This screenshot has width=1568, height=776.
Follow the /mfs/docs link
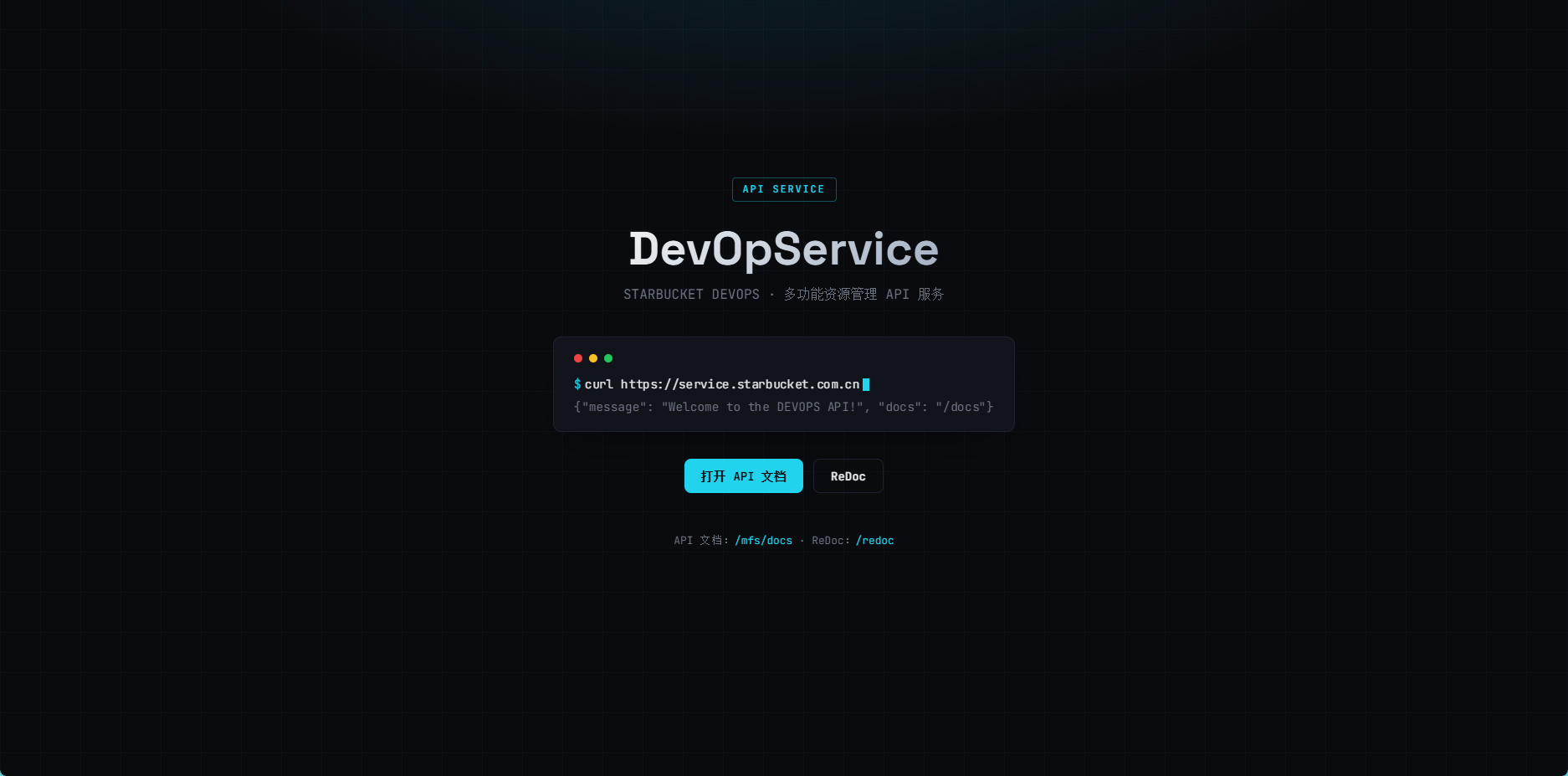(763, 541)
